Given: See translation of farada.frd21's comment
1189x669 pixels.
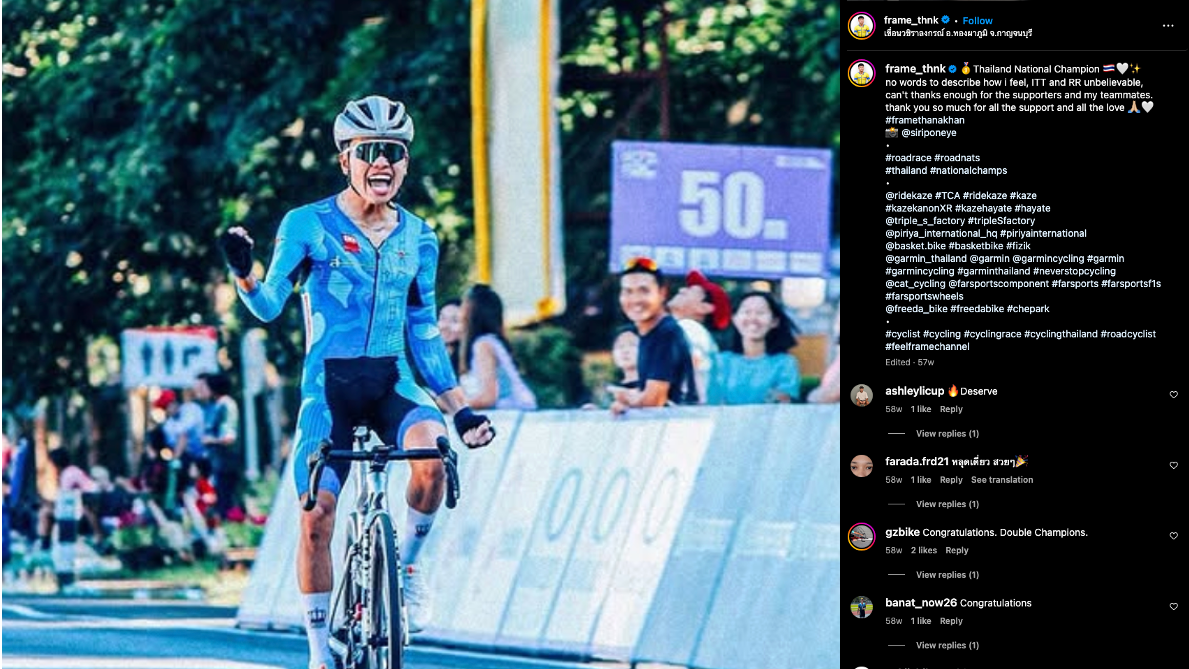Looking at the screenshot, I should [x=1002, y=480].
